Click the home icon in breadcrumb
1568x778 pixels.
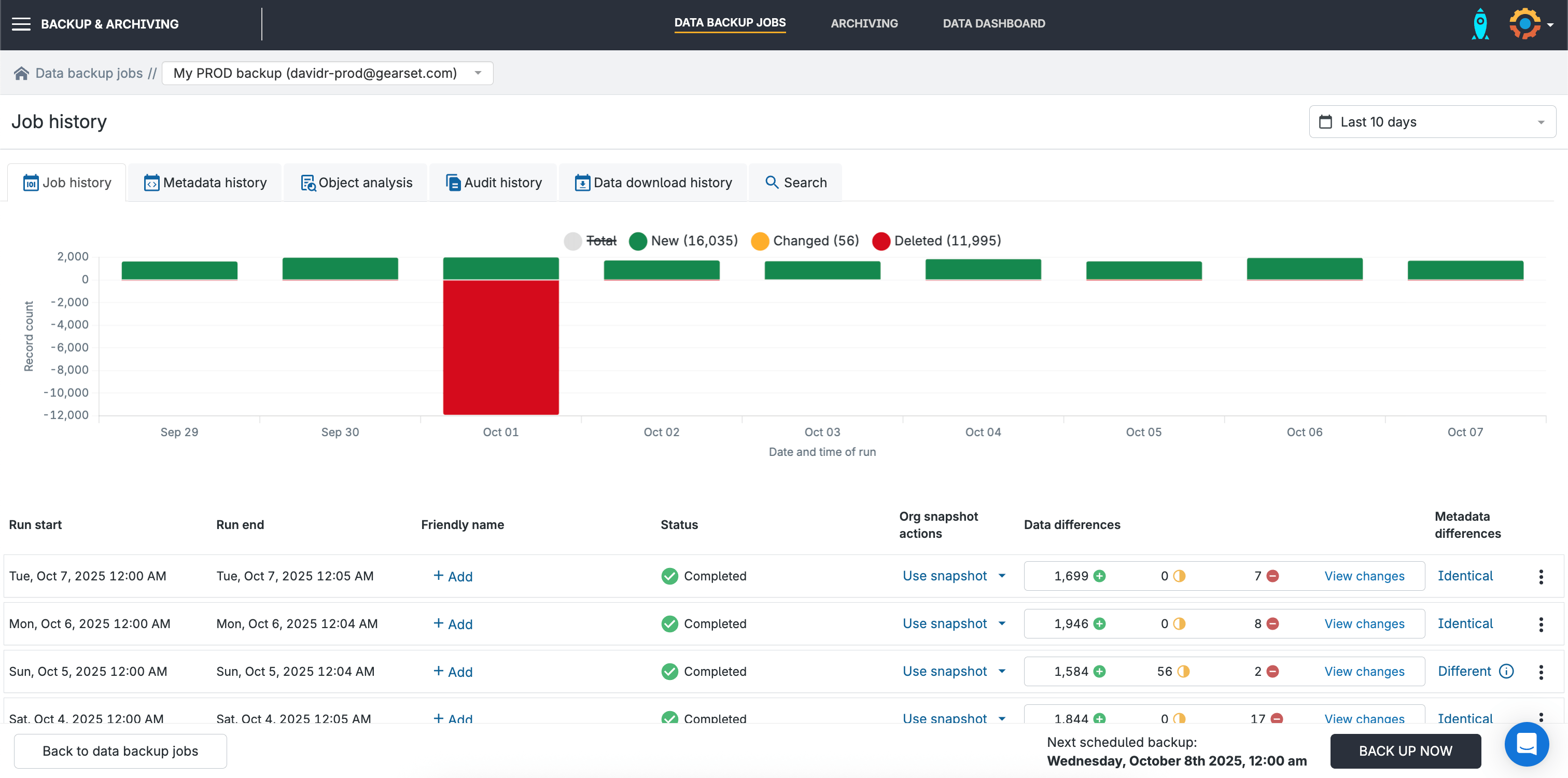pyautogui.click(x=21, y=74)
